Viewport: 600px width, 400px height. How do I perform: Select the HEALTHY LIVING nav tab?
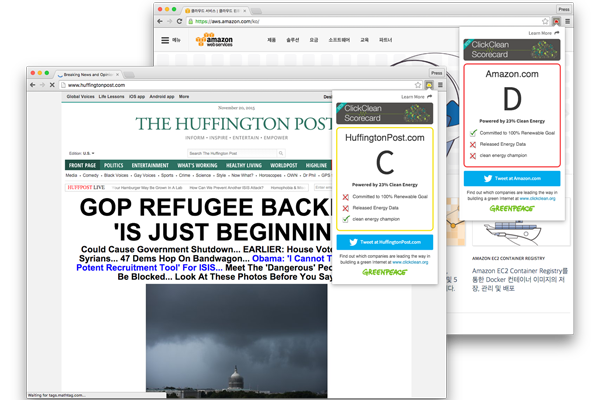[244, 165]
